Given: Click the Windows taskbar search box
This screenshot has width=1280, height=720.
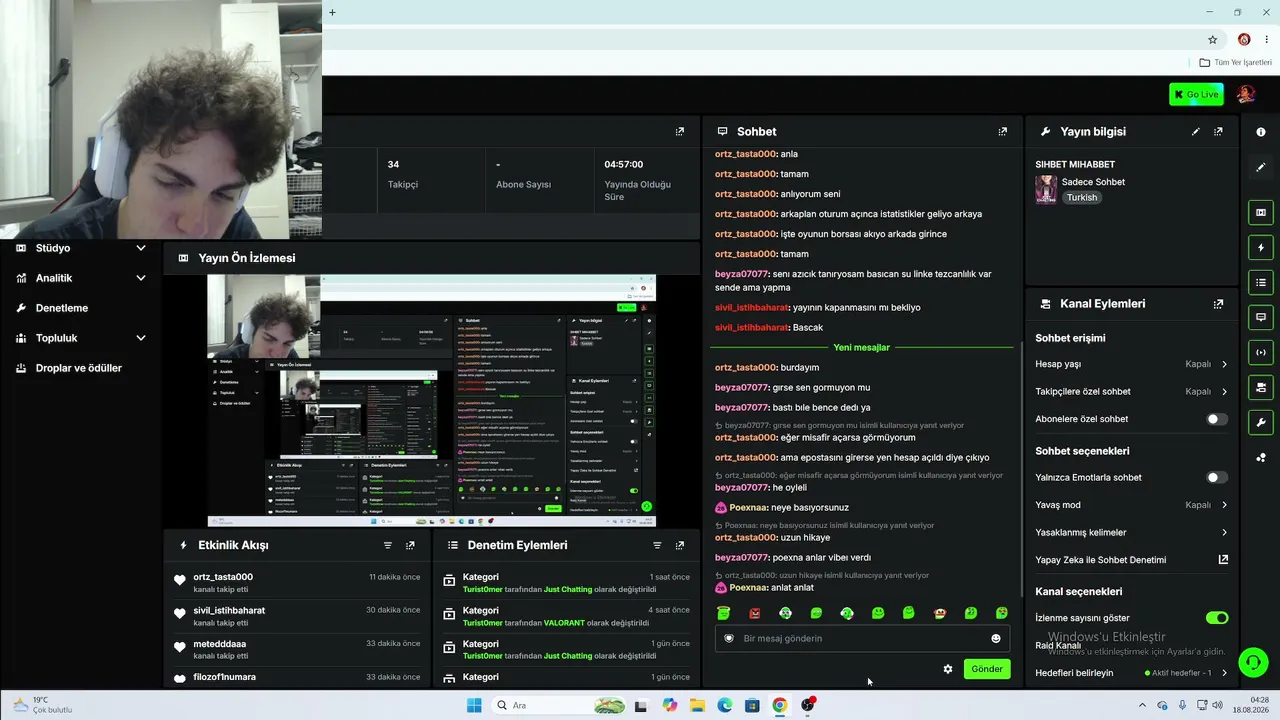Looking at the screenshot, I should point(559,705).
